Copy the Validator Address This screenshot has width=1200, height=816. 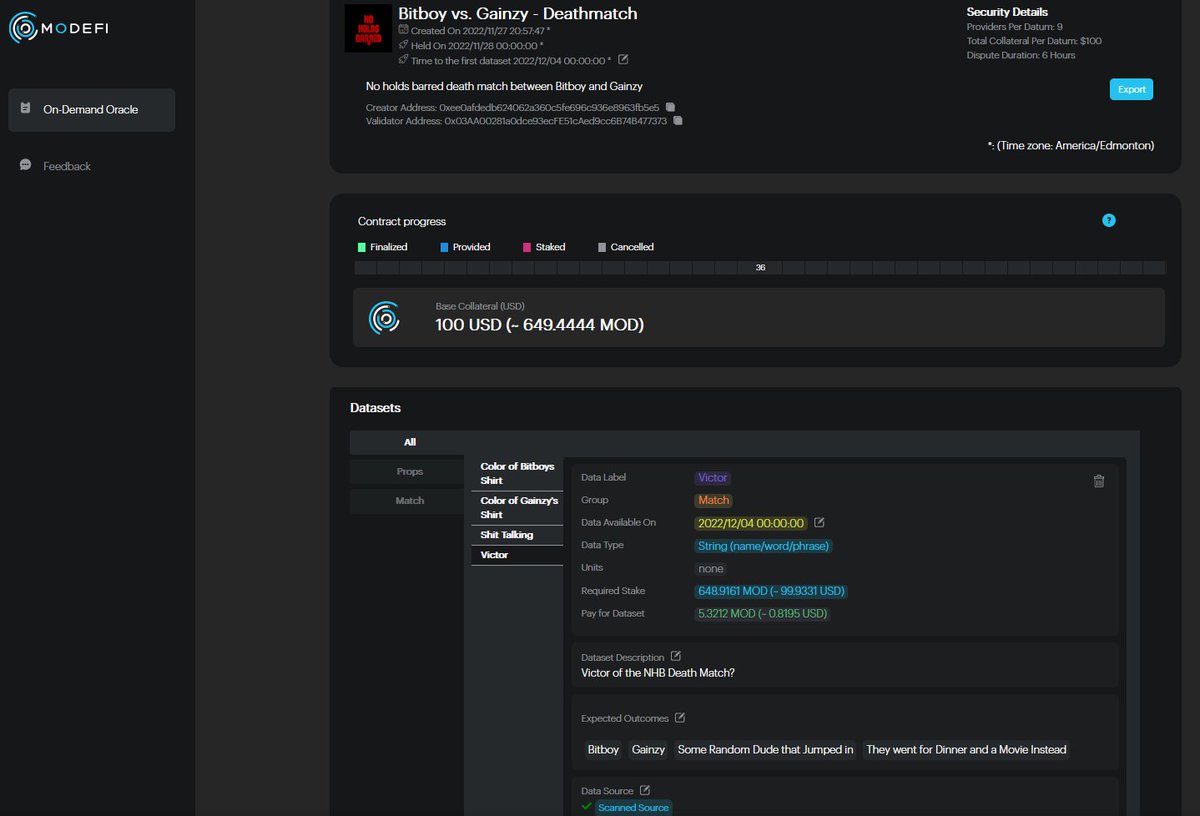coord(678,121)
